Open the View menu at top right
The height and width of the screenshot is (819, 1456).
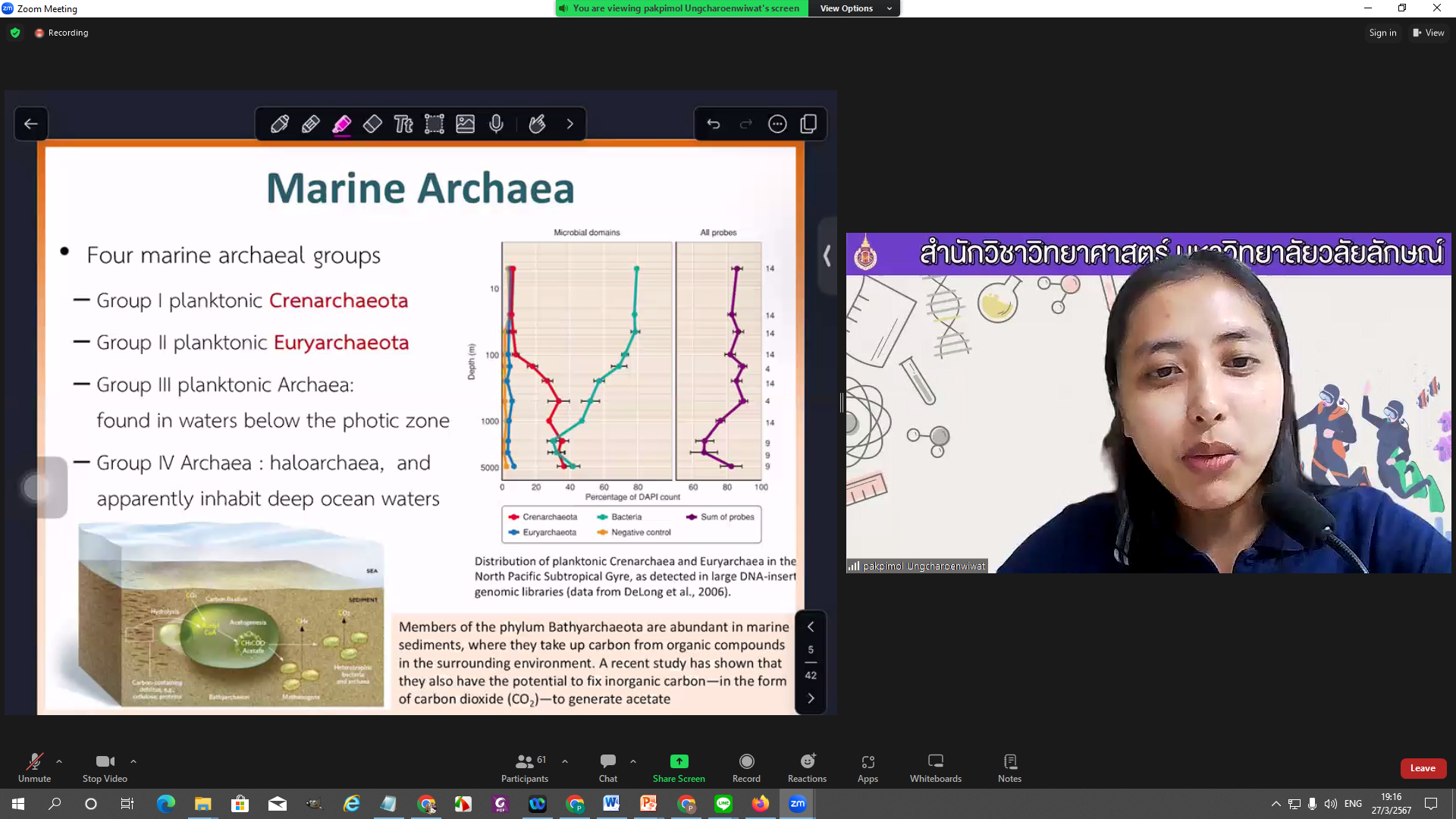[x=1428, y=33]
